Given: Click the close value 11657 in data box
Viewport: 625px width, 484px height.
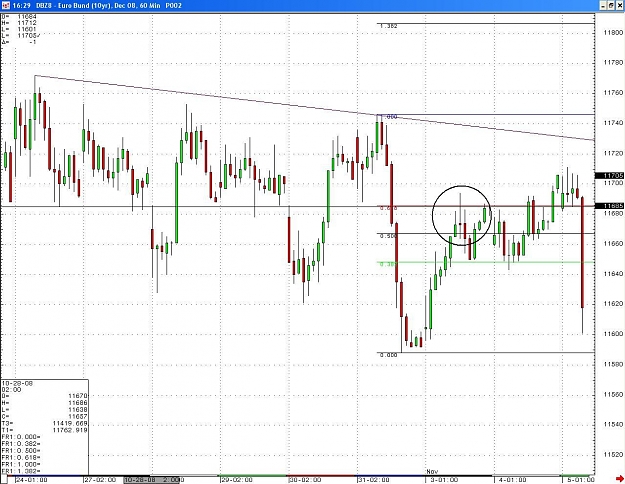Looking at the screenshot, I should [x=78, y=416].
